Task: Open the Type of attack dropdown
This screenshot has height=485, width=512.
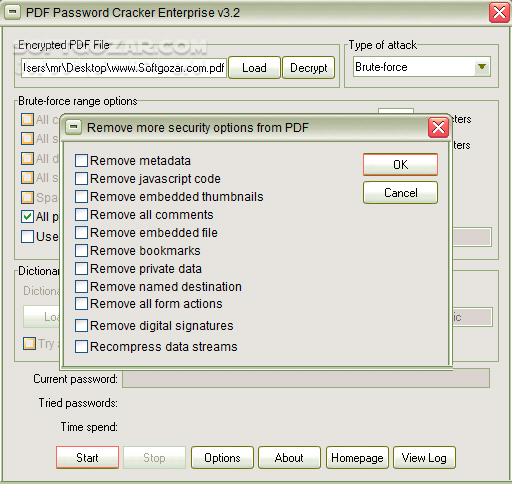Action: click(482, 67)
